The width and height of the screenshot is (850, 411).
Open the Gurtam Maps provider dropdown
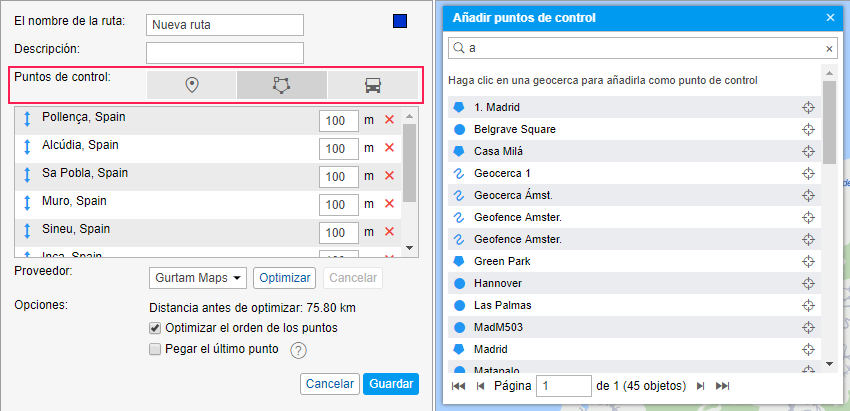click(198, 278)
